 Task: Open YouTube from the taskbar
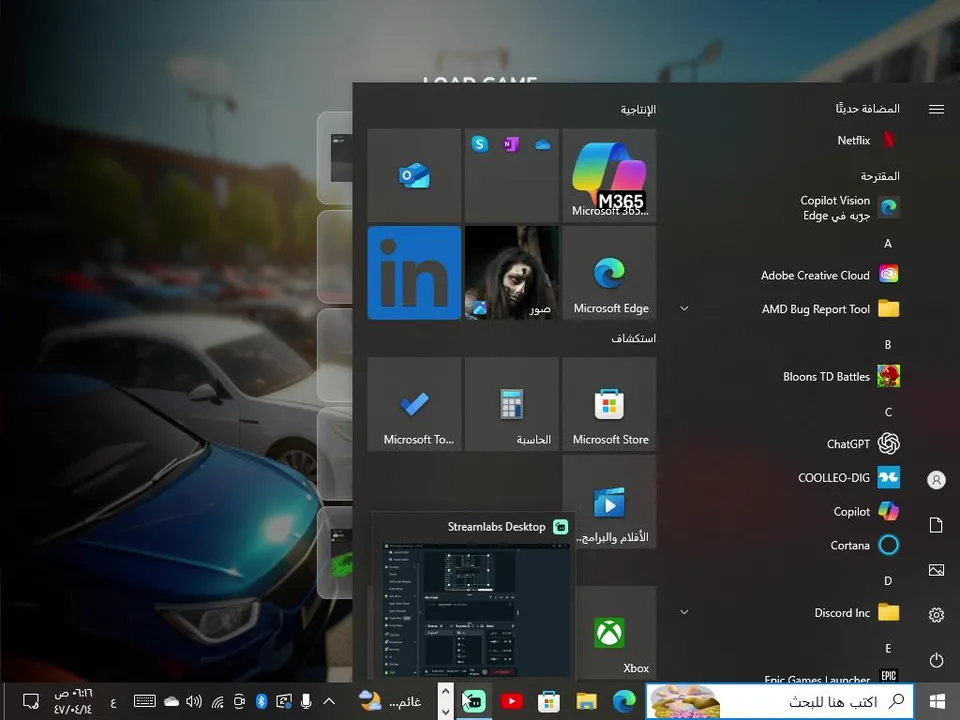click(511, 701)
